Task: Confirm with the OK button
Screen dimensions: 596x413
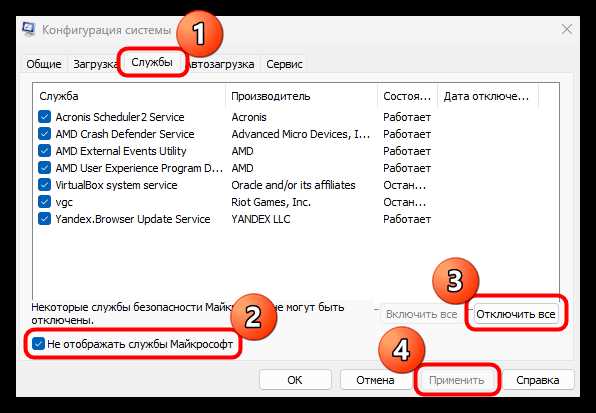Action: click(295, 380)
